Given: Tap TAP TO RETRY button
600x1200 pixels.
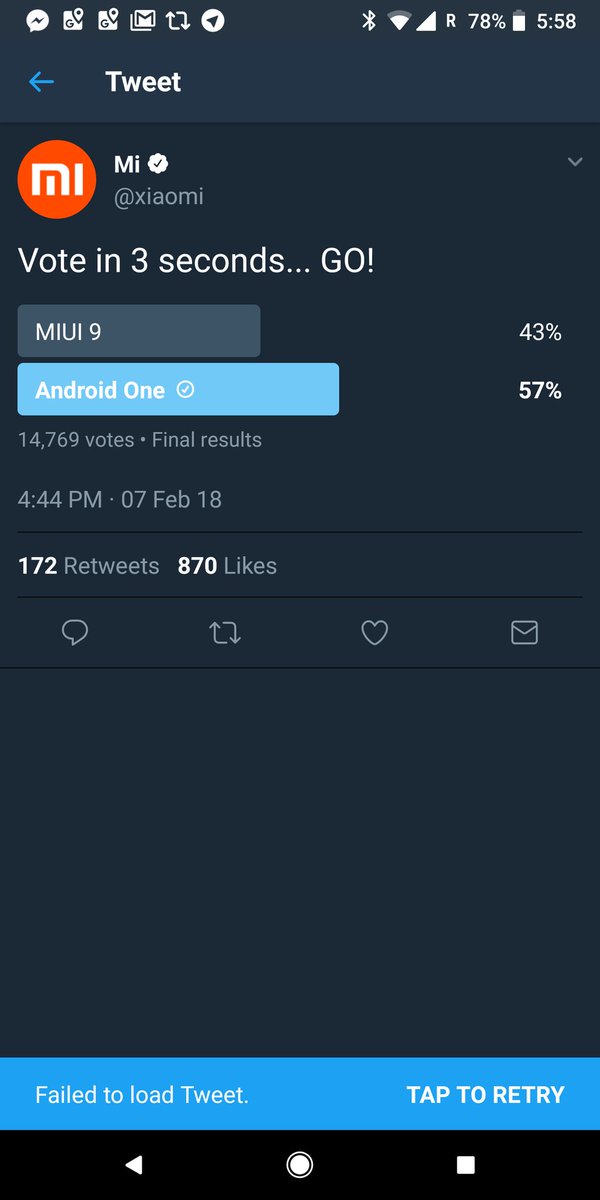Looking at the screenshot, I should coord(485,1094).
